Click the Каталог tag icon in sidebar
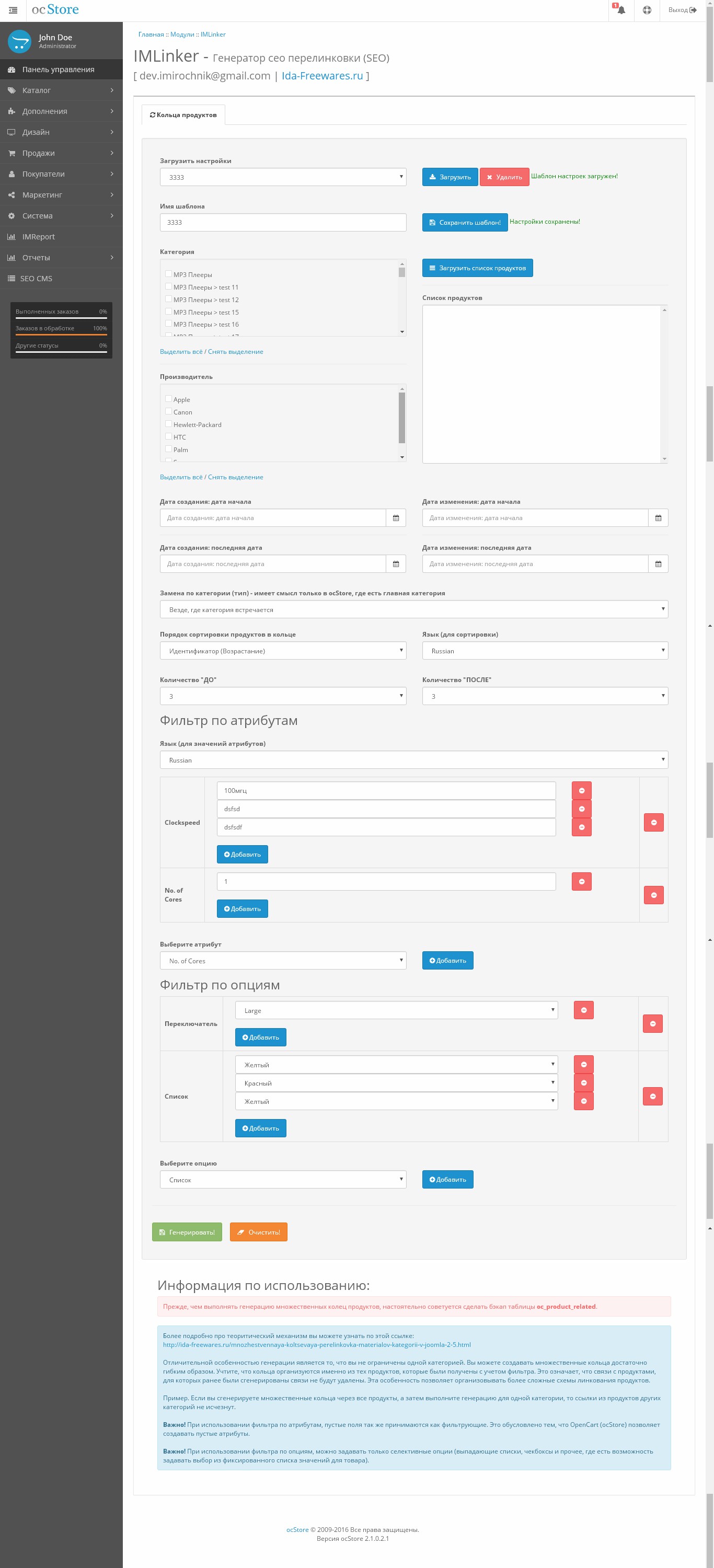The image size is (714, 1568). point(11,90)
